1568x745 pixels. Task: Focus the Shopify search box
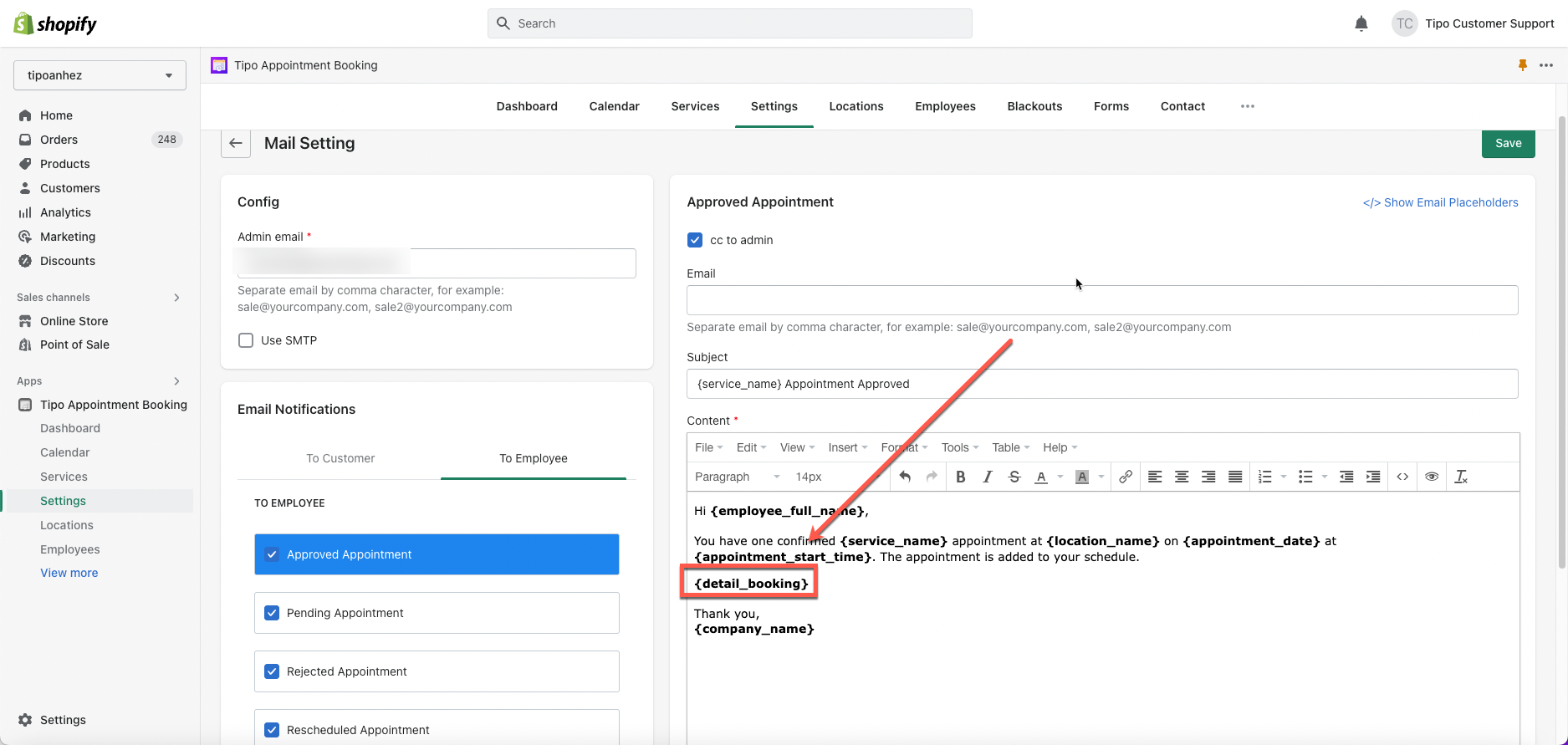(730, 23)
